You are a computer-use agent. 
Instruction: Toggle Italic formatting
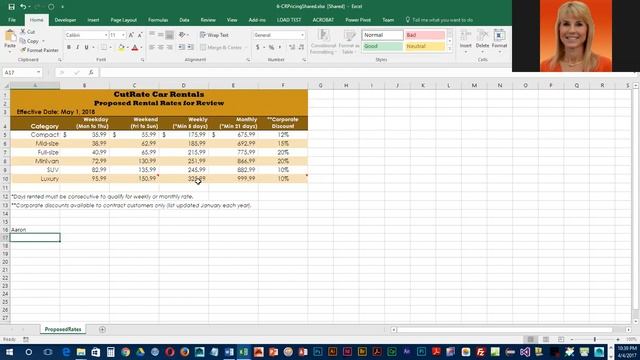click(x=78, y=47)
